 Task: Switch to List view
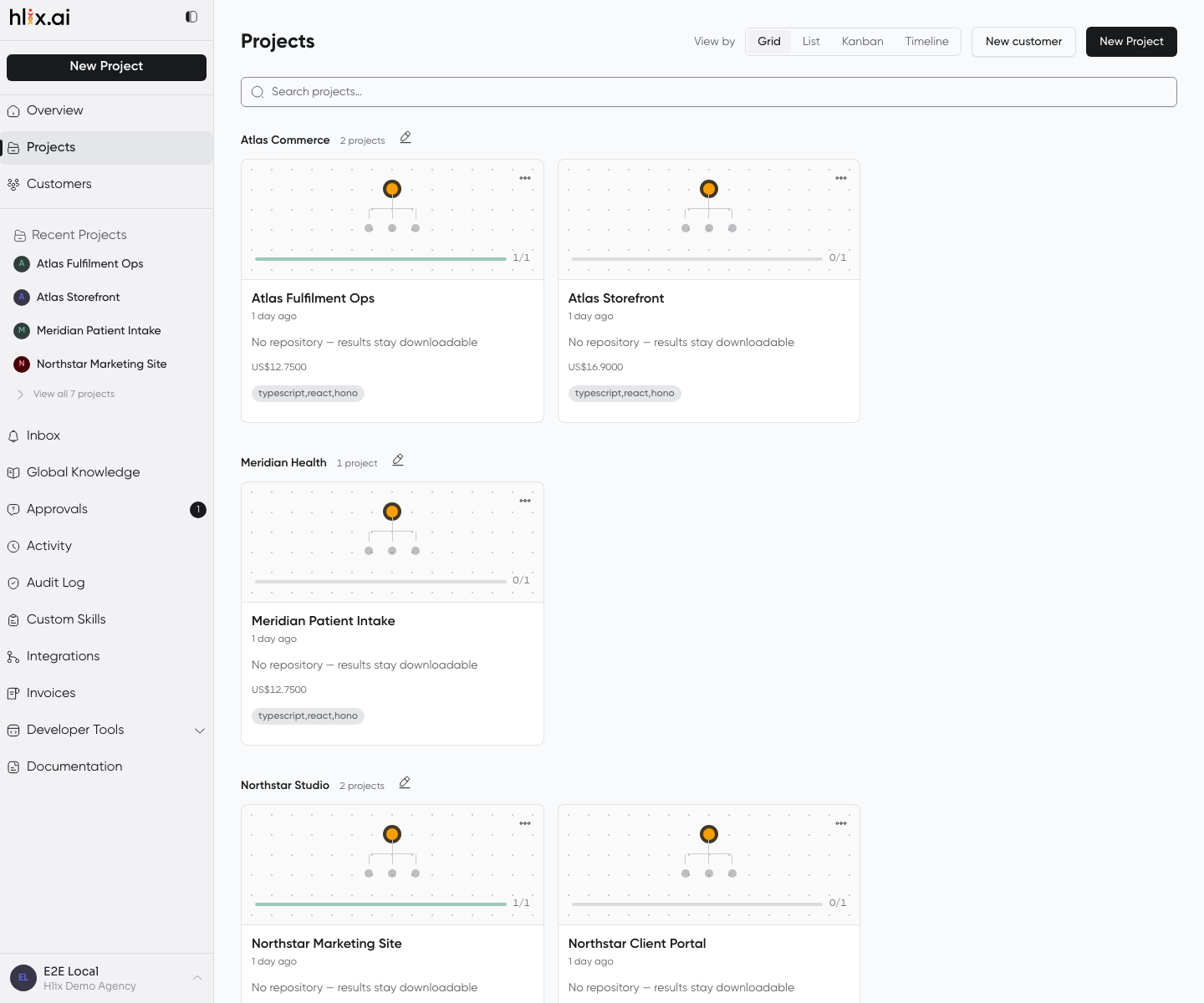[x=811, y=42]
